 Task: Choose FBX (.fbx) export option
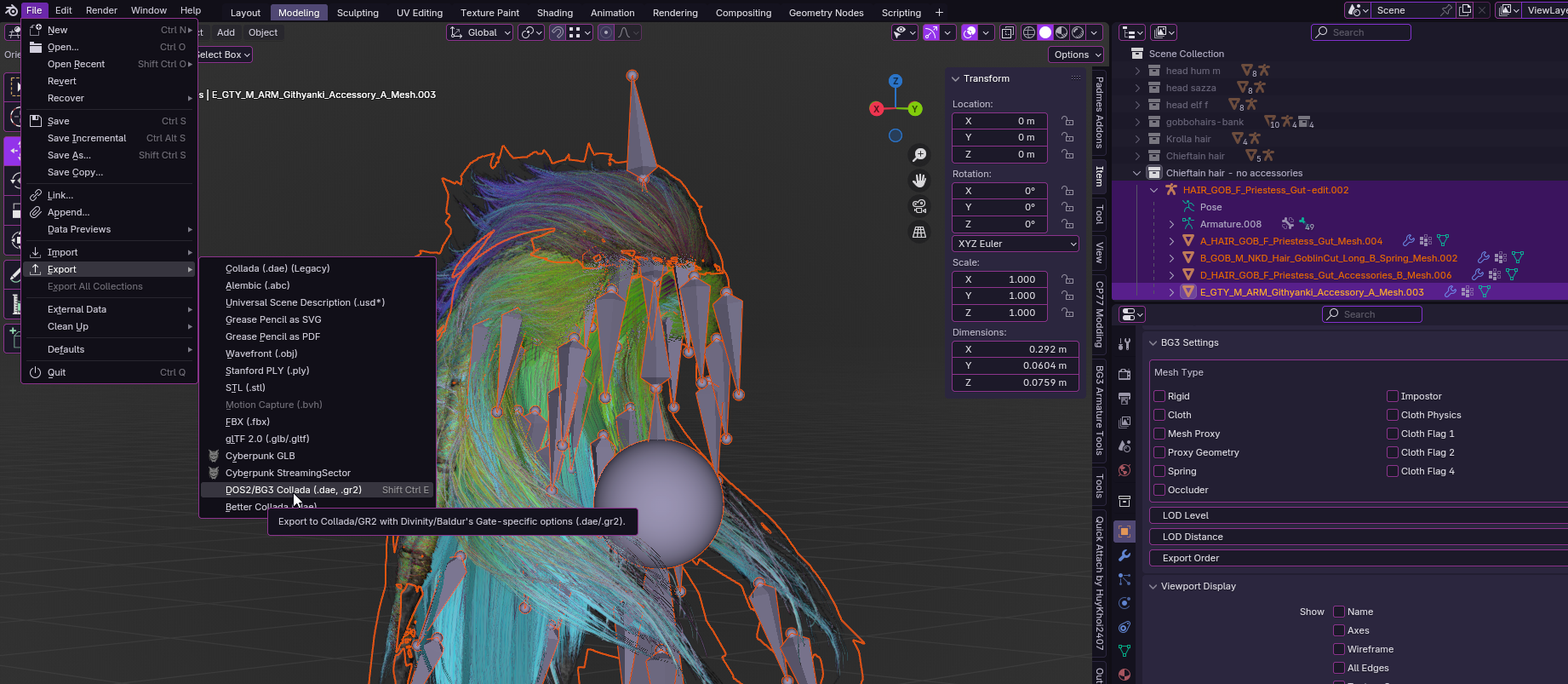coord(317,422)
